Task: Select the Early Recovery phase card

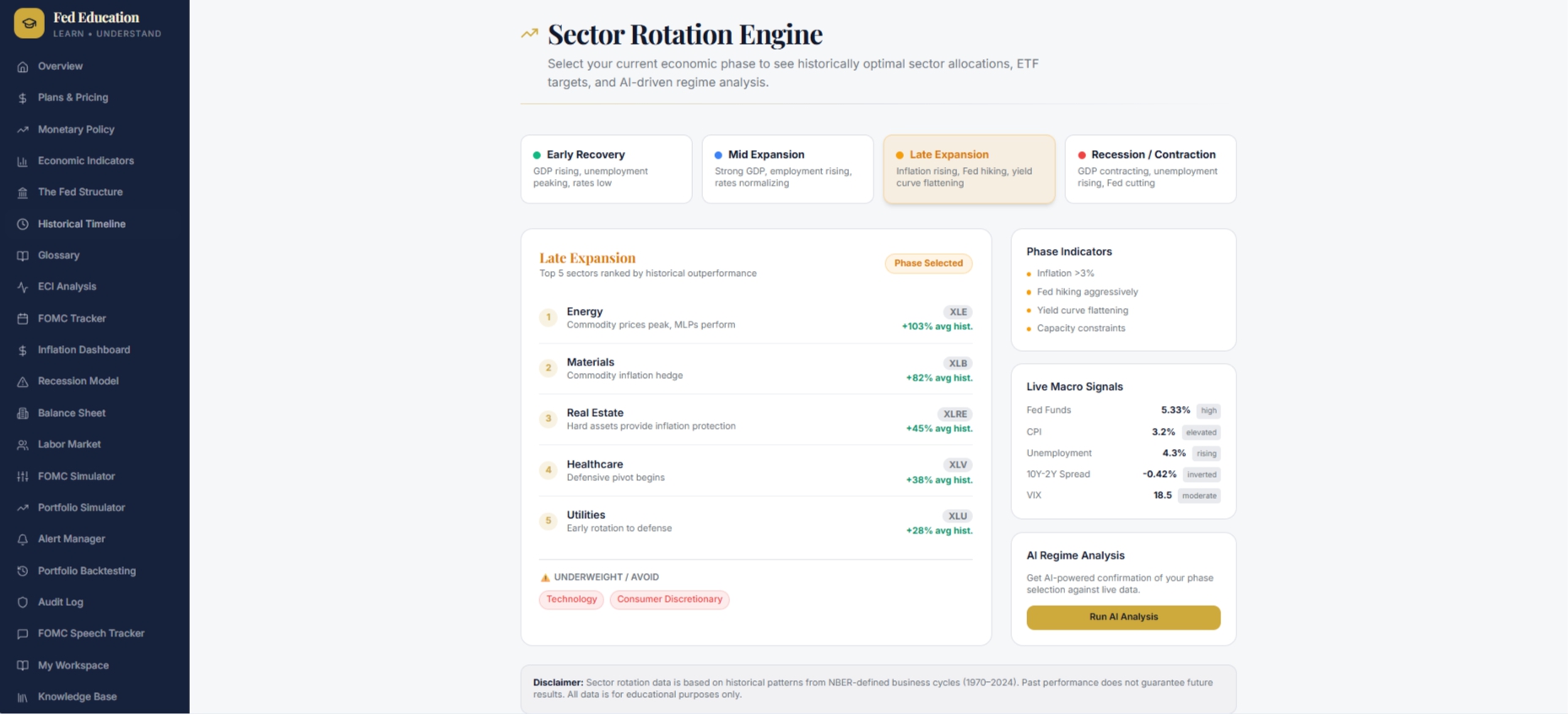Action: [x=606, y=169]
